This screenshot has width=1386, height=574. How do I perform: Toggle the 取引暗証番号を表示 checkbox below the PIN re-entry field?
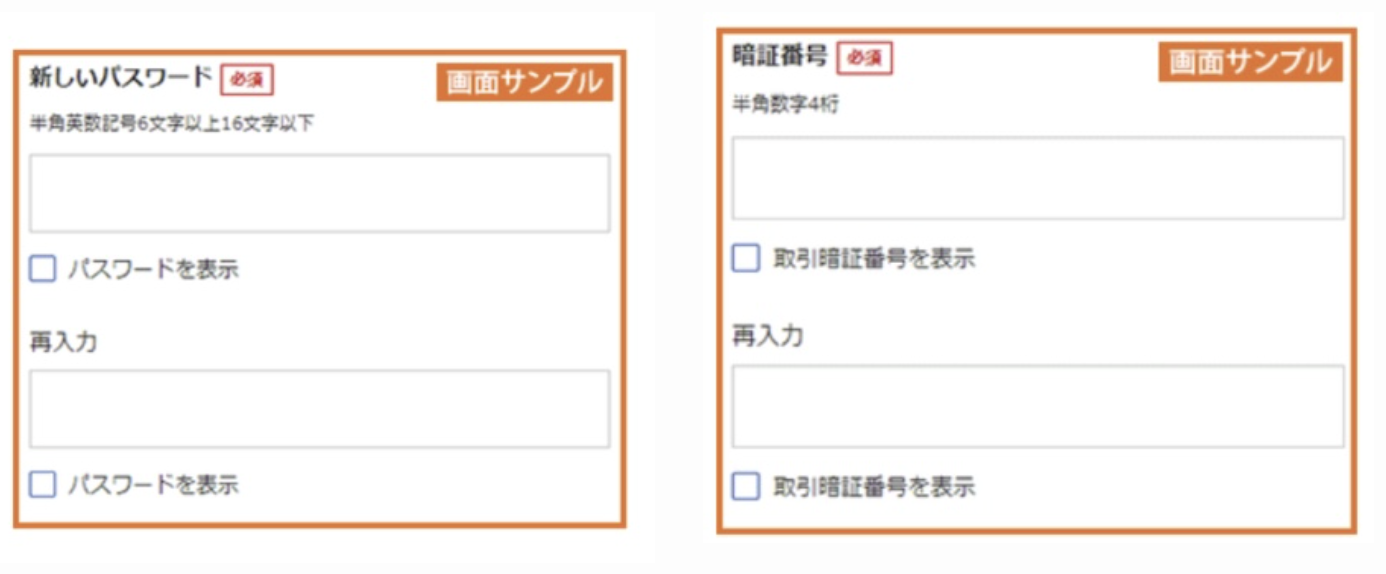(746, 487)
